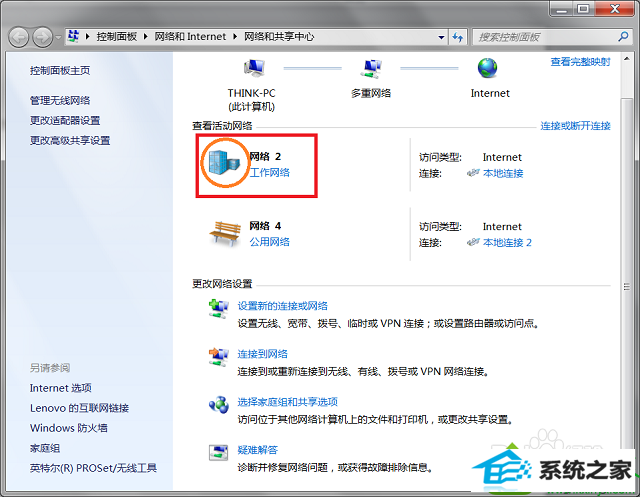Click the Internet globe icon
This screenshot has height=497, width=640.
(x=488, y=68)
